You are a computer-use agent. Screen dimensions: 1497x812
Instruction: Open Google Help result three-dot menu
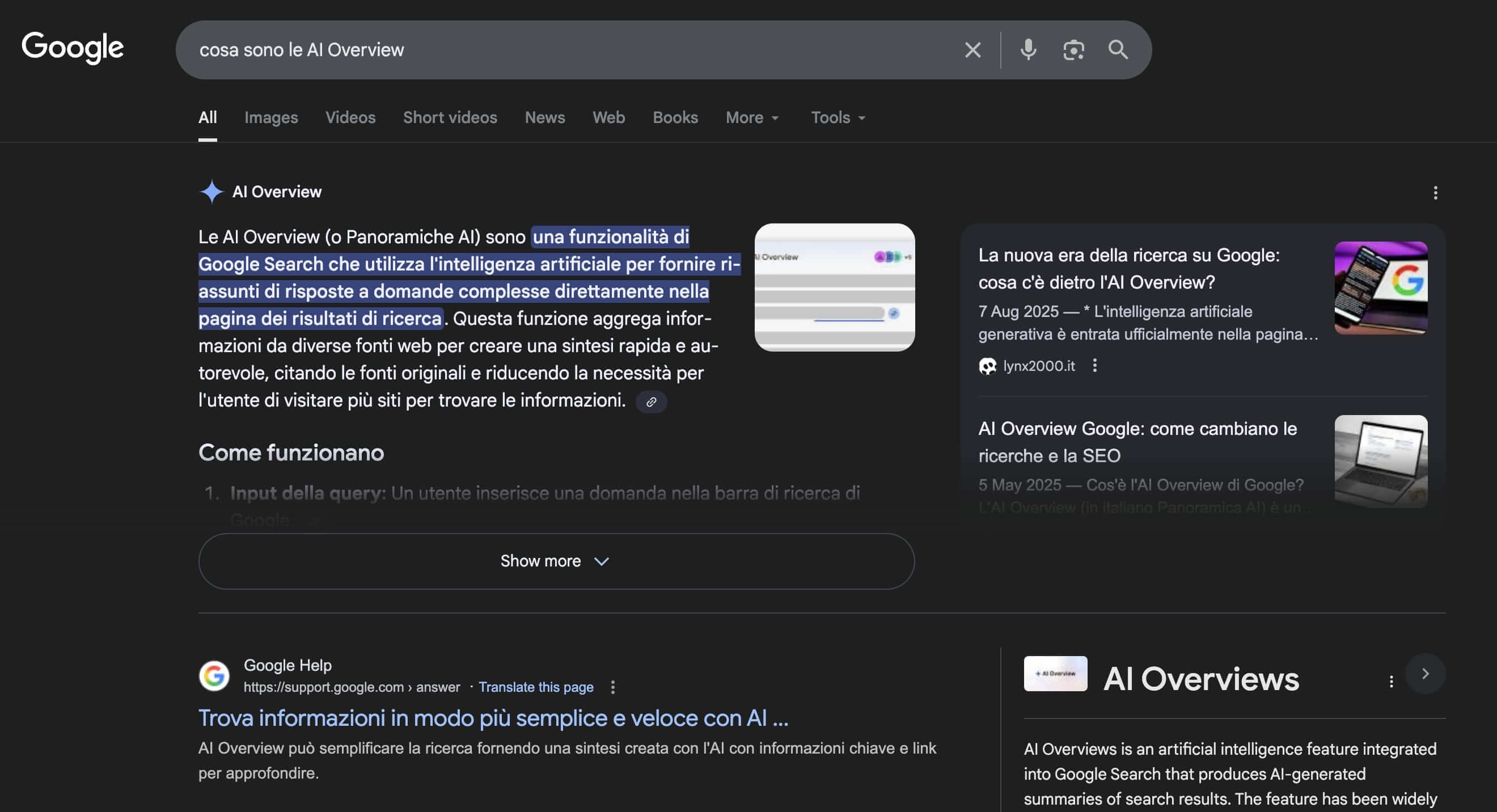click(612, 687)
